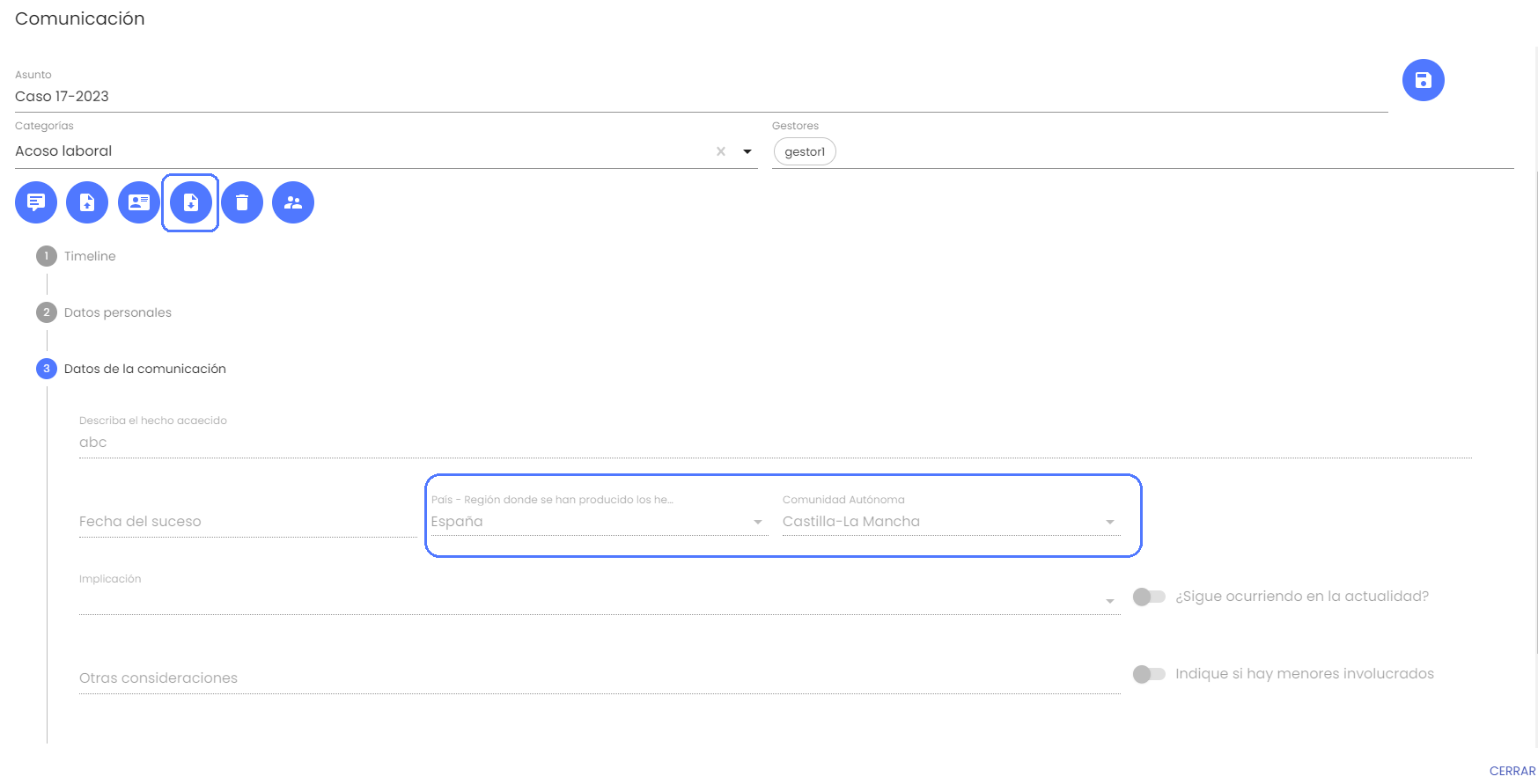Enable 'Indique si hay menores involucrados' switch
Image resolution: width=1538 pixels, height=784 pixels.
[x=1149, y=674]
